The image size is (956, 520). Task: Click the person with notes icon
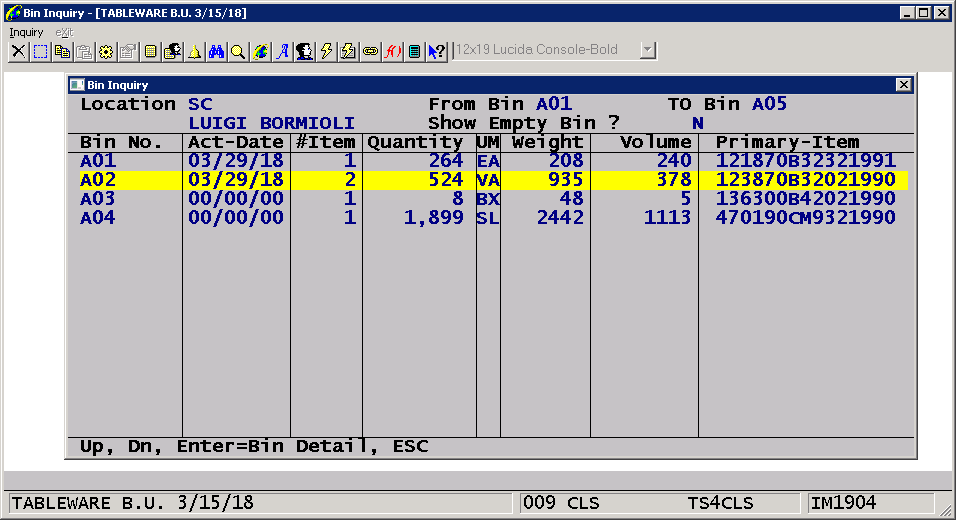pyautogui.click(x=173, y=51)
